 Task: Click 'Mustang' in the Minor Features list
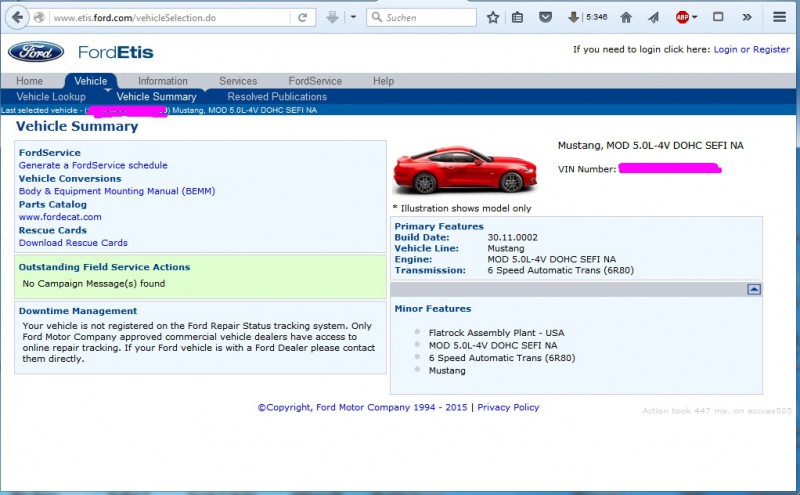(x=447, y=370)
